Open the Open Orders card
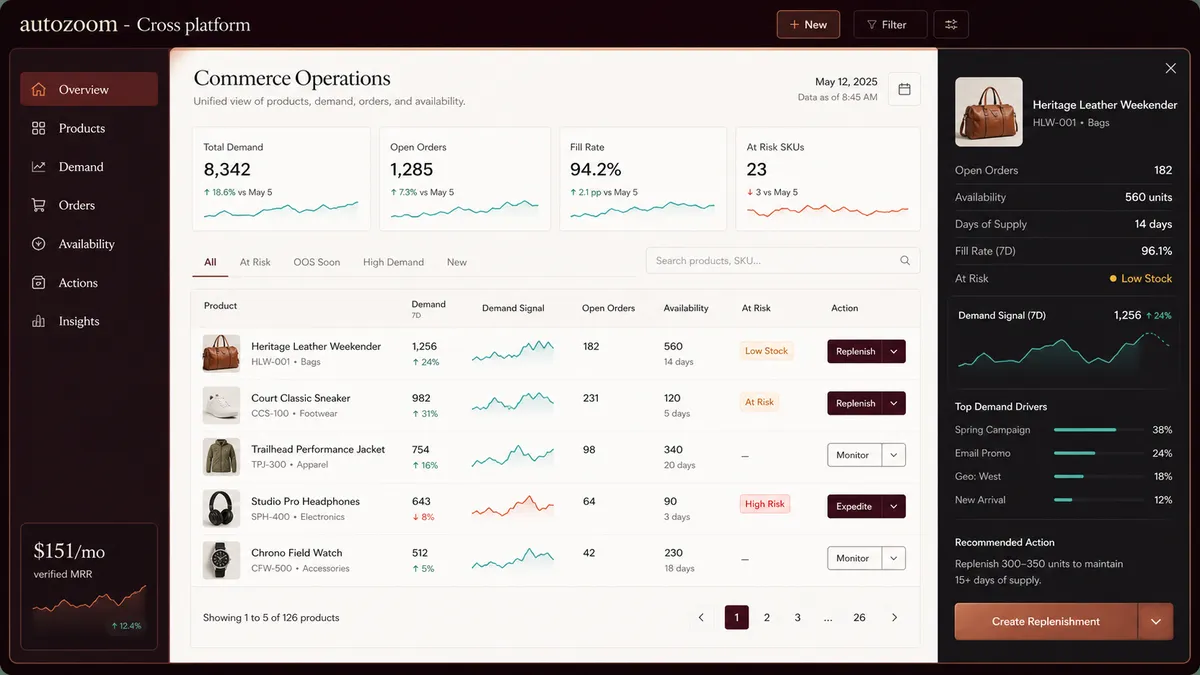Image resolution: width=1200 pixels, height=675 pixels. (x=465, y=179)
